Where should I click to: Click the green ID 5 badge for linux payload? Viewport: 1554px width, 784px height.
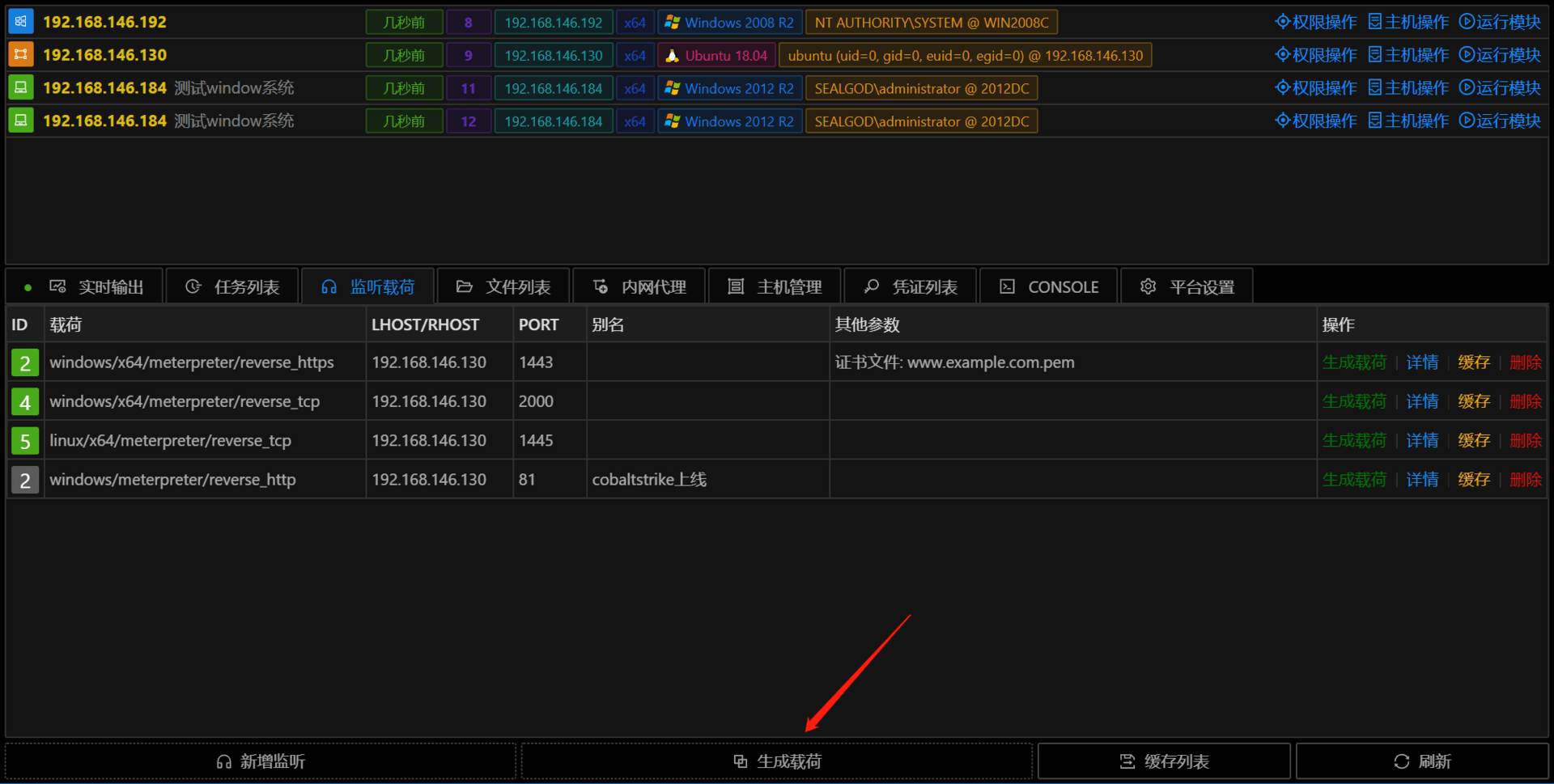(25, 441)
